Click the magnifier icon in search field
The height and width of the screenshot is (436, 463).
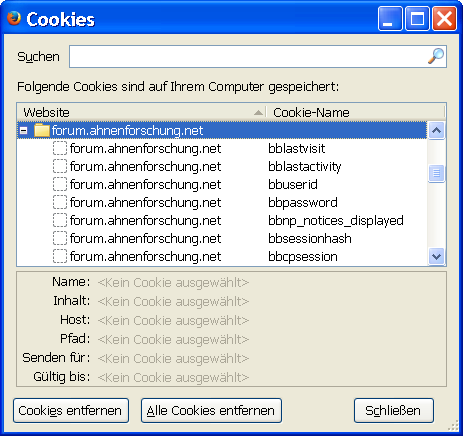pyautogui.click(x=436, y=56)
